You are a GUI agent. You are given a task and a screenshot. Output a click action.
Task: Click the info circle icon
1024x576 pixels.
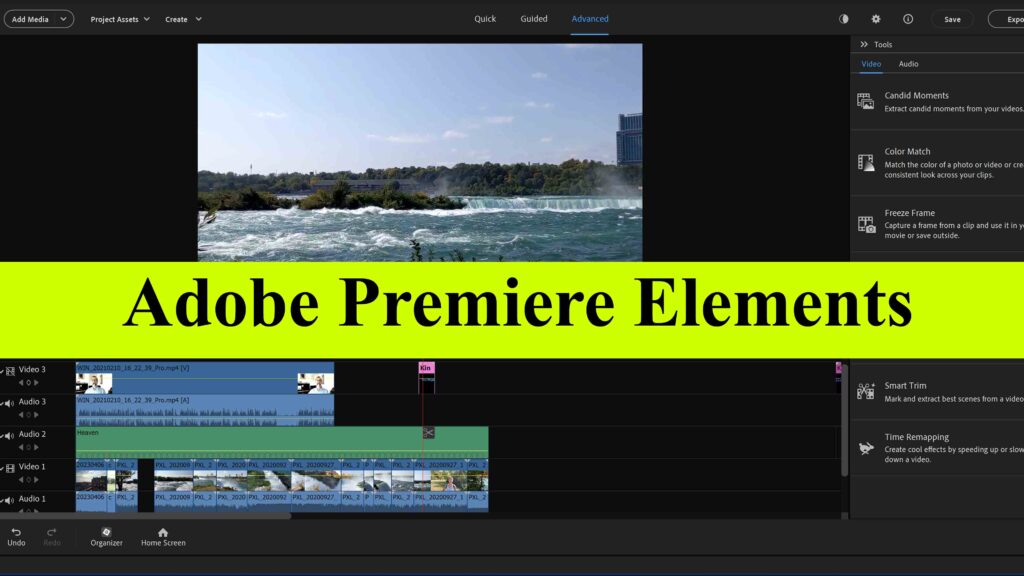tap(908, 19)
